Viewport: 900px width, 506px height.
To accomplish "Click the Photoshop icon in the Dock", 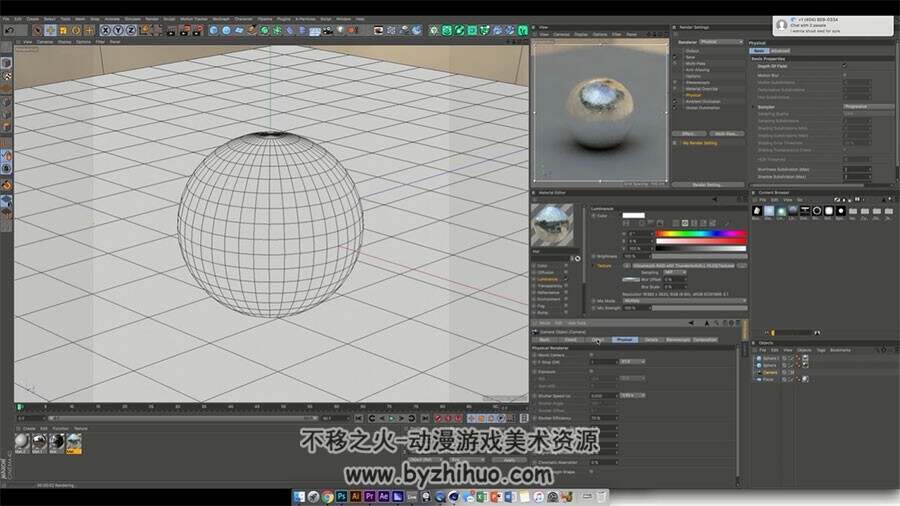I will [x=342, y=496].
